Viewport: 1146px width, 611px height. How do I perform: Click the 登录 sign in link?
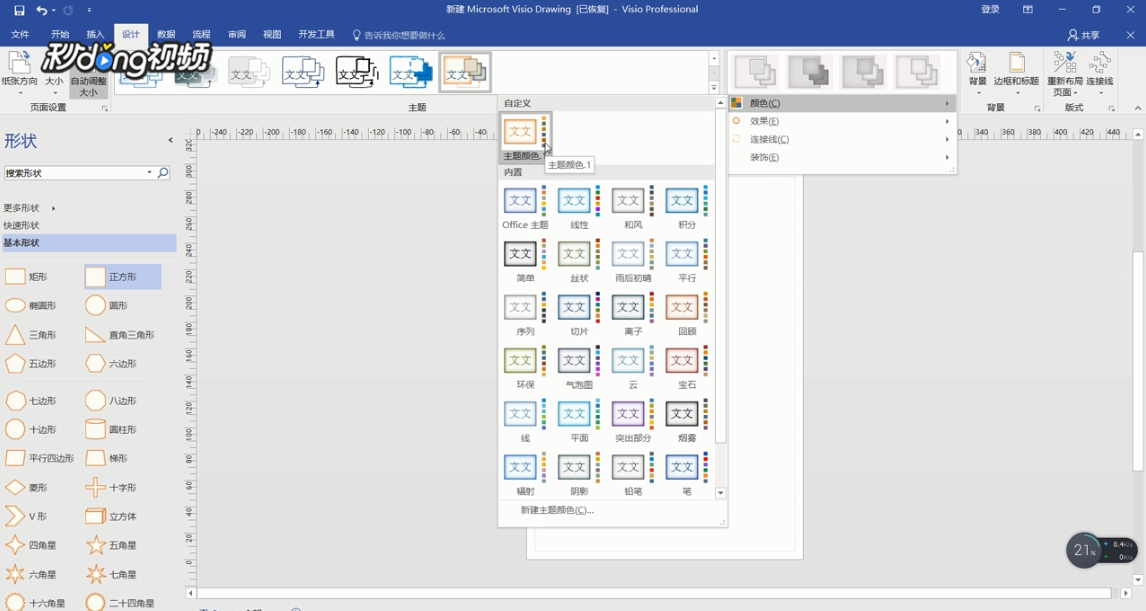(x=990, y=10)
